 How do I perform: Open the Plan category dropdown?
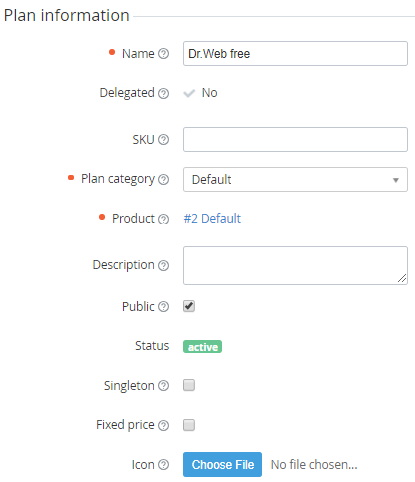[295, 180]
